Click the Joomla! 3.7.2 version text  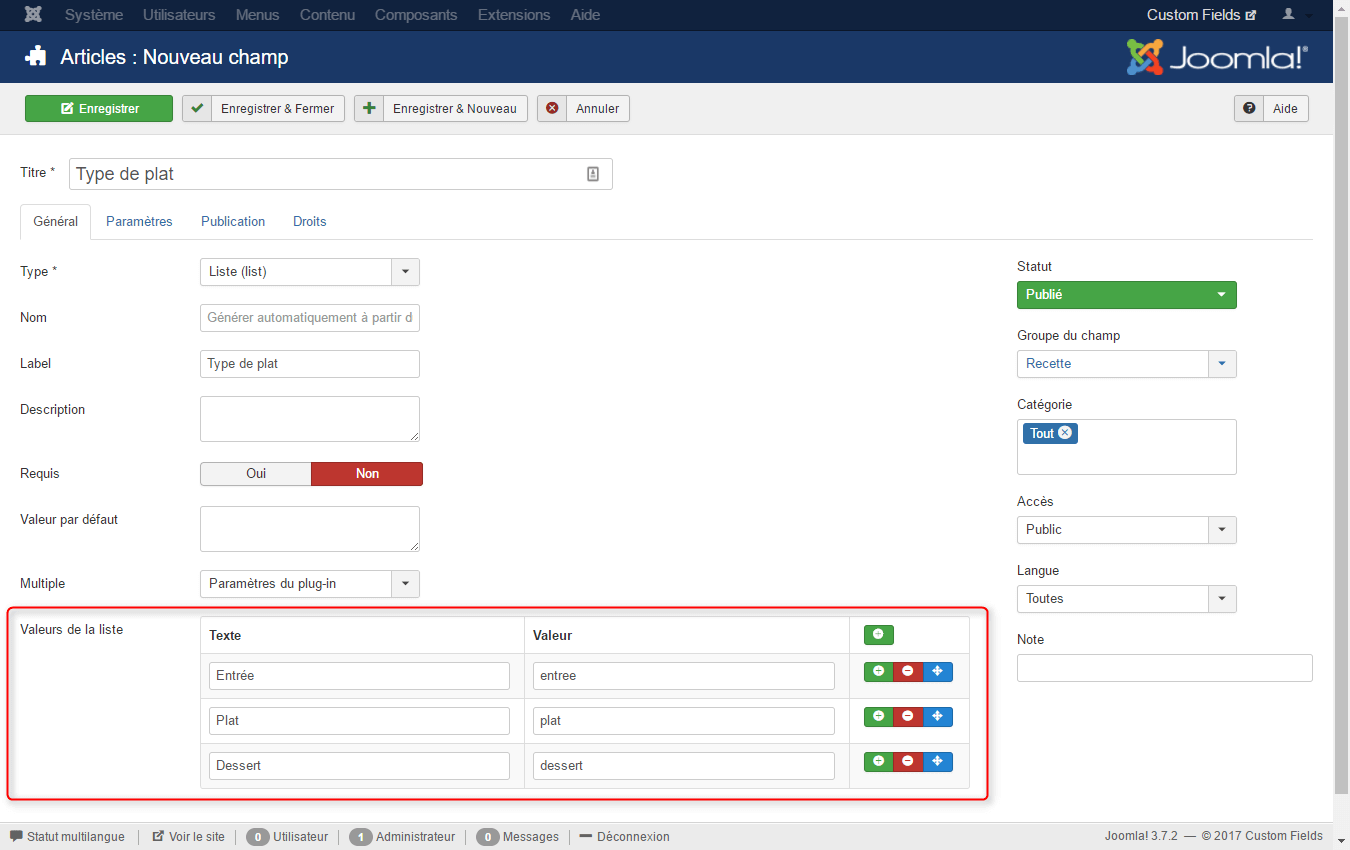(1142, 836)
